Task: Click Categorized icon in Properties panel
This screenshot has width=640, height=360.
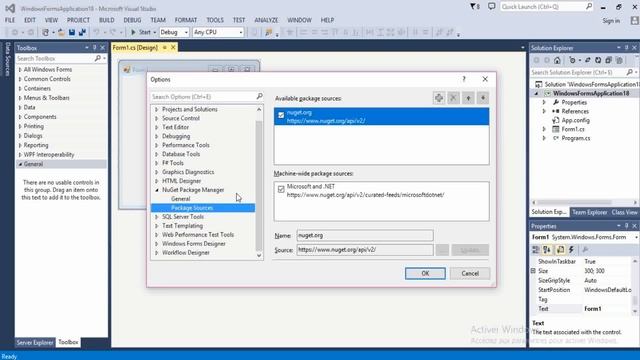Action: [x=536, y=249]
